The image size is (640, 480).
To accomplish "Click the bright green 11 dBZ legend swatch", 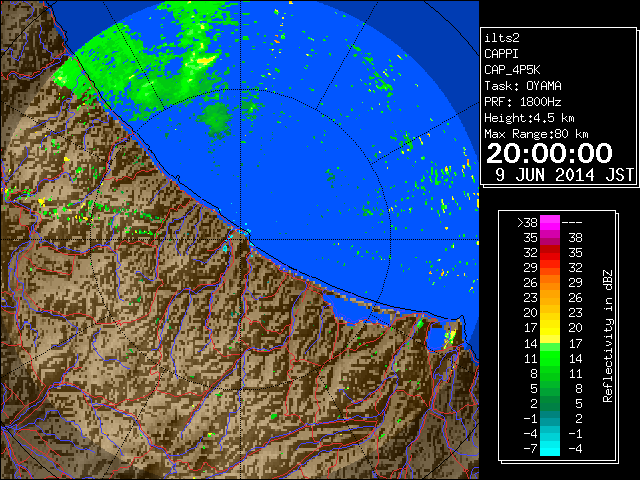I will (550, 358).
